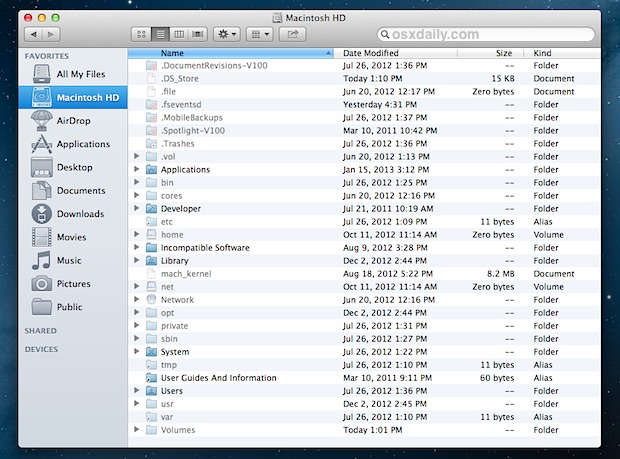Switch to Cover Flow view
The width and height of the screenshot is (620, 459).
pos(197,34)
